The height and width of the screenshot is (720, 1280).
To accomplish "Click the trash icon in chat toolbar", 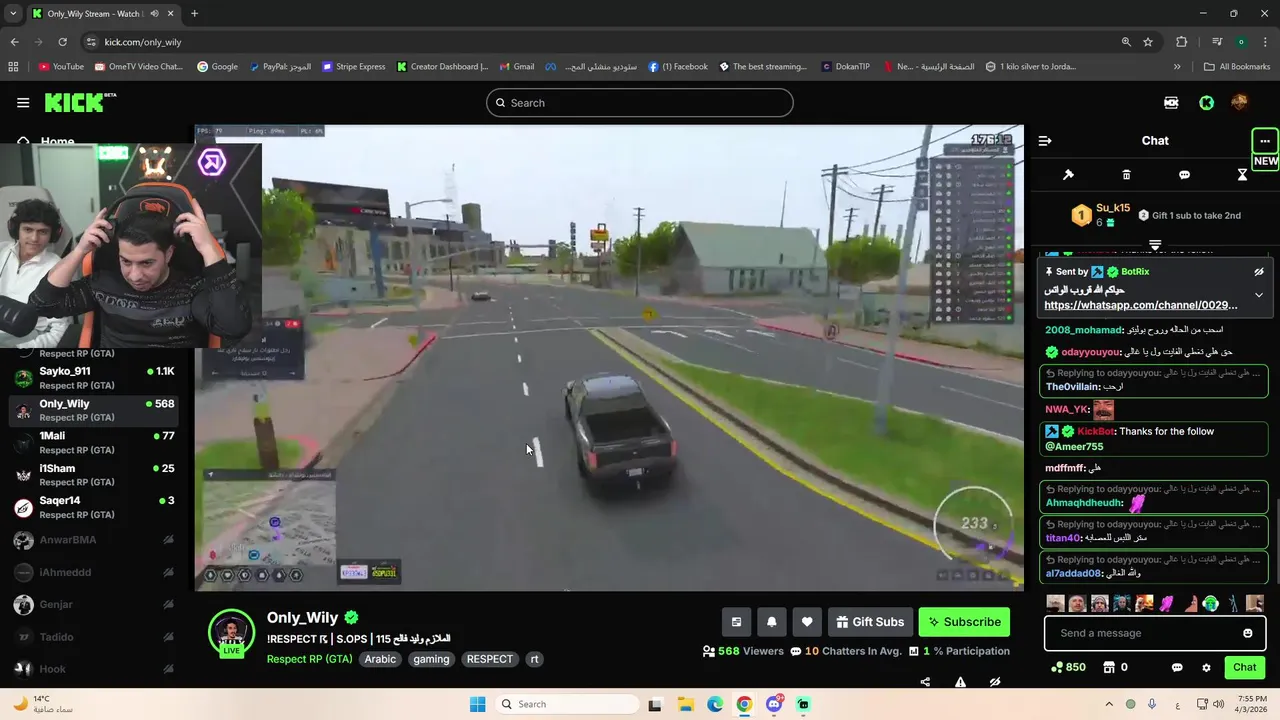I will pyautogui.click(x=1126, y=175).
